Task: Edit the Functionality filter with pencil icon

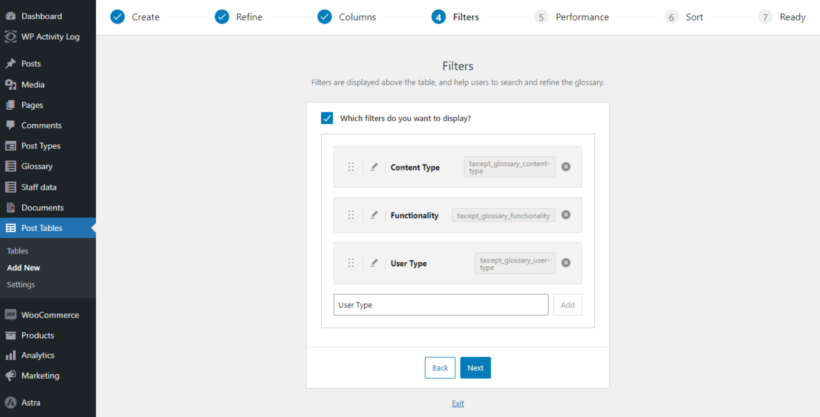Action: (374, 215)
